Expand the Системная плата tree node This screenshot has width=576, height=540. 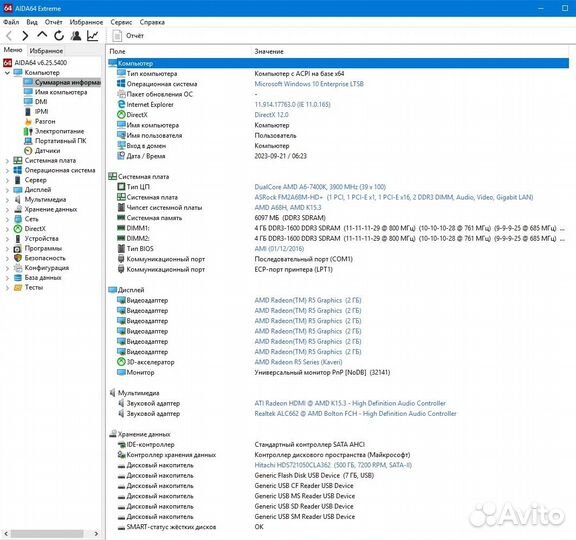[x=7, y=161]
